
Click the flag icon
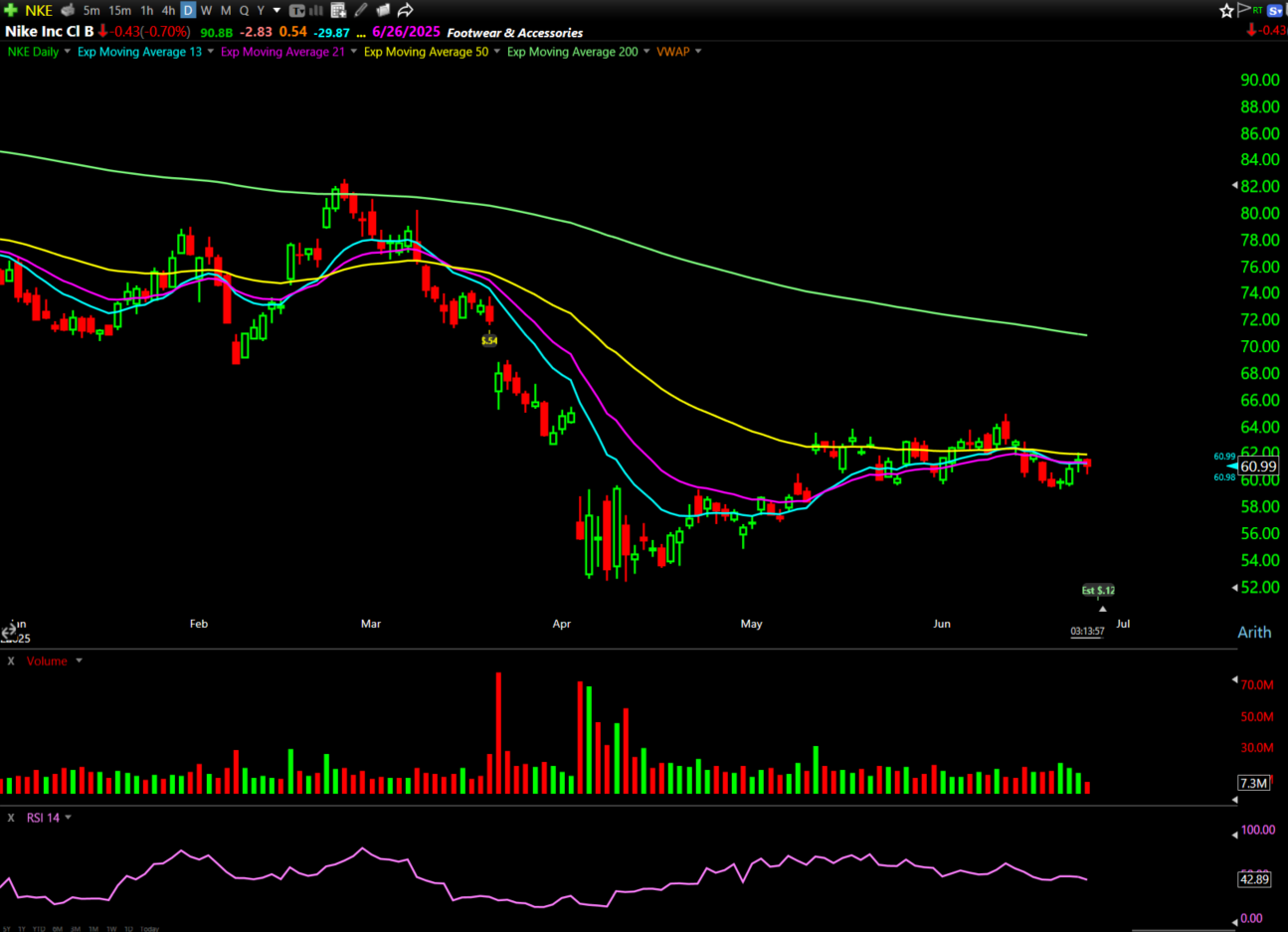1243,10
